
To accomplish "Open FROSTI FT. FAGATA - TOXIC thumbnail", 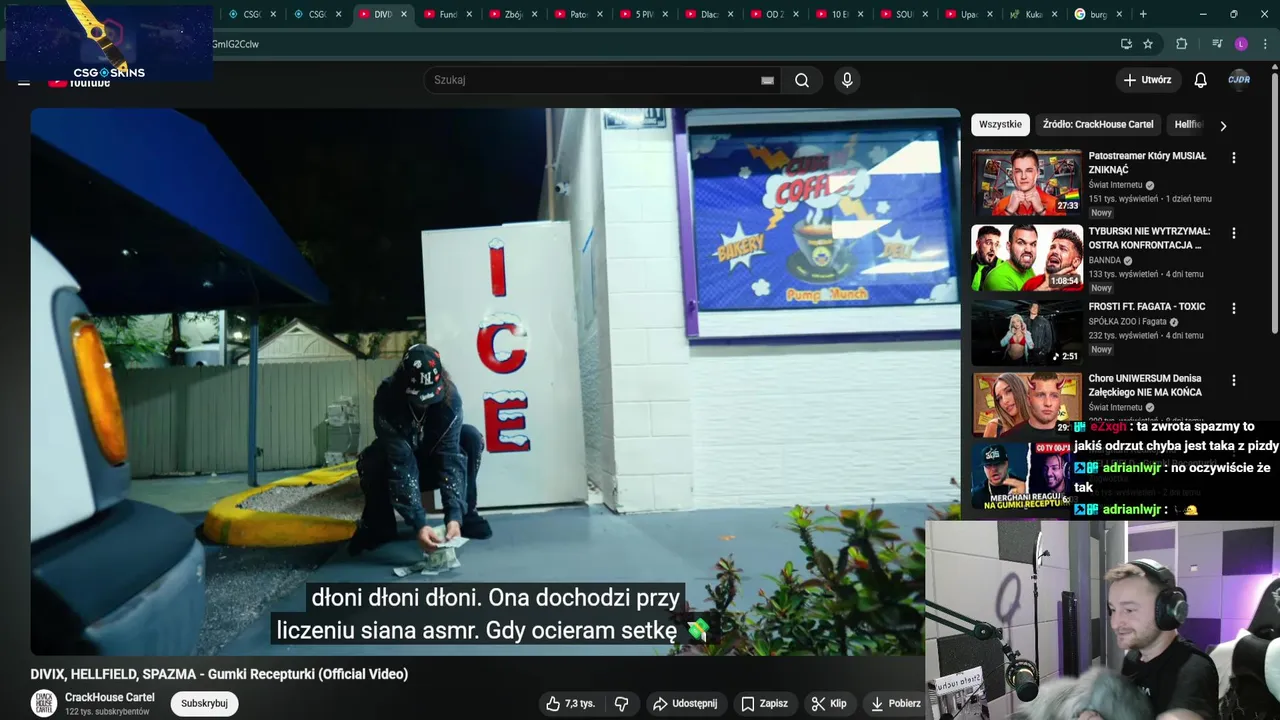I will [x=1027, y=332].
